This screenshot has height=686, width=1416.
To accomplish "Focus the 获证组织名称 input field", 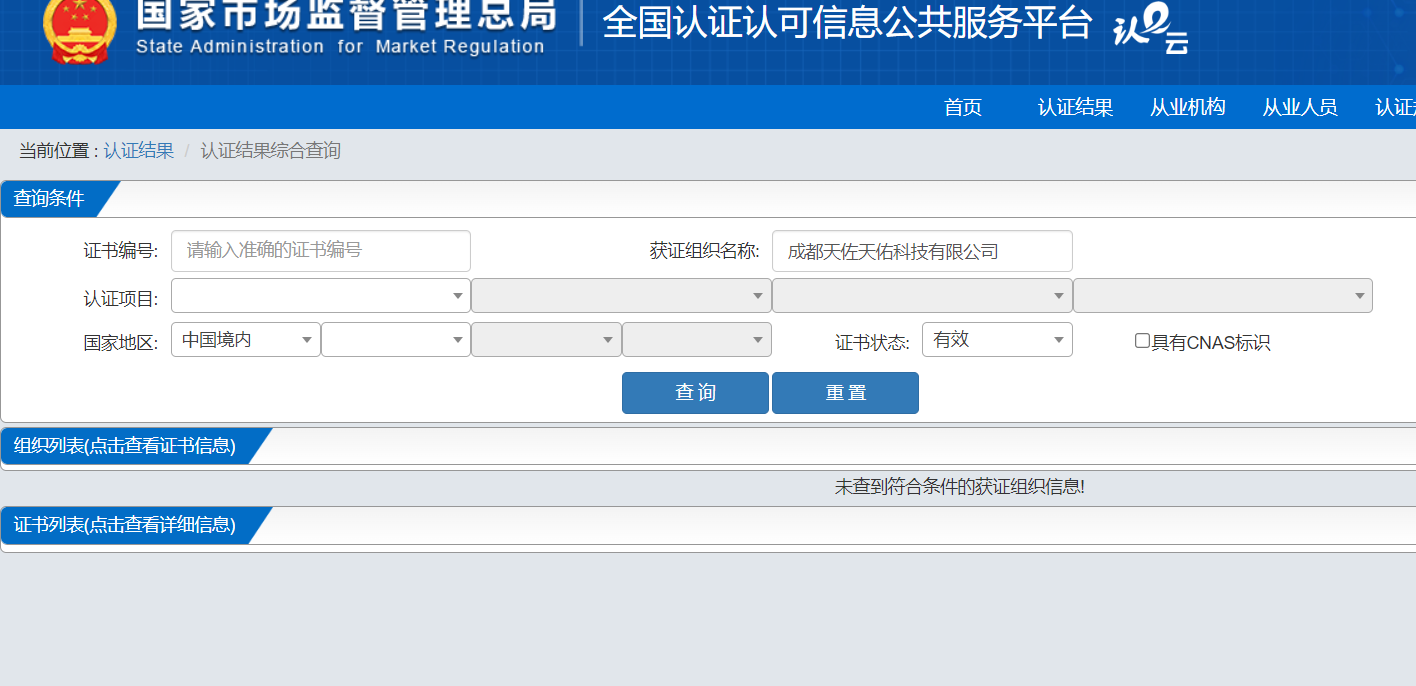I will coord(922,251).
